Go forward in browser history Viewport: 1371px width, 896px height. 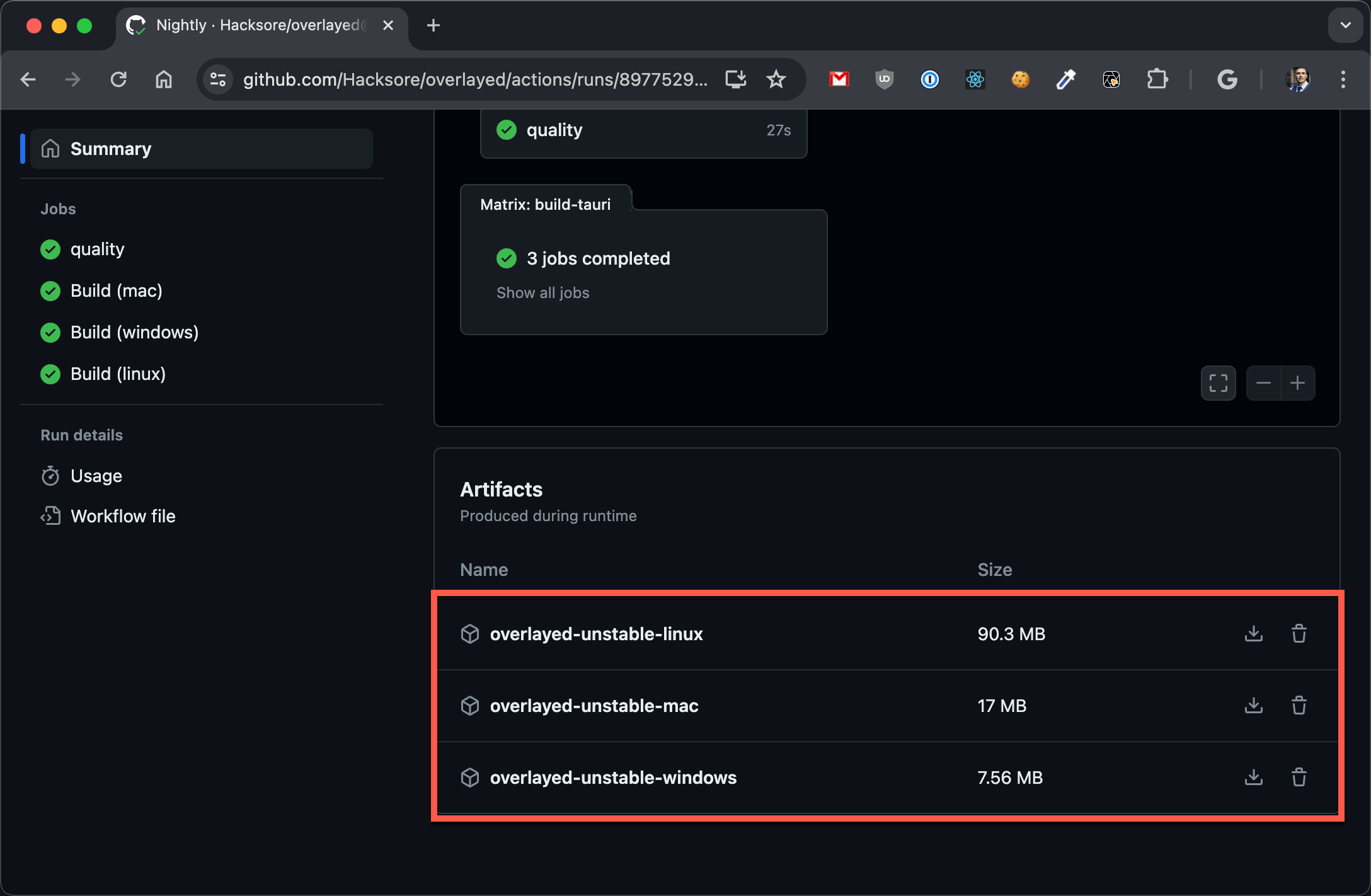(x=73, y=79)
